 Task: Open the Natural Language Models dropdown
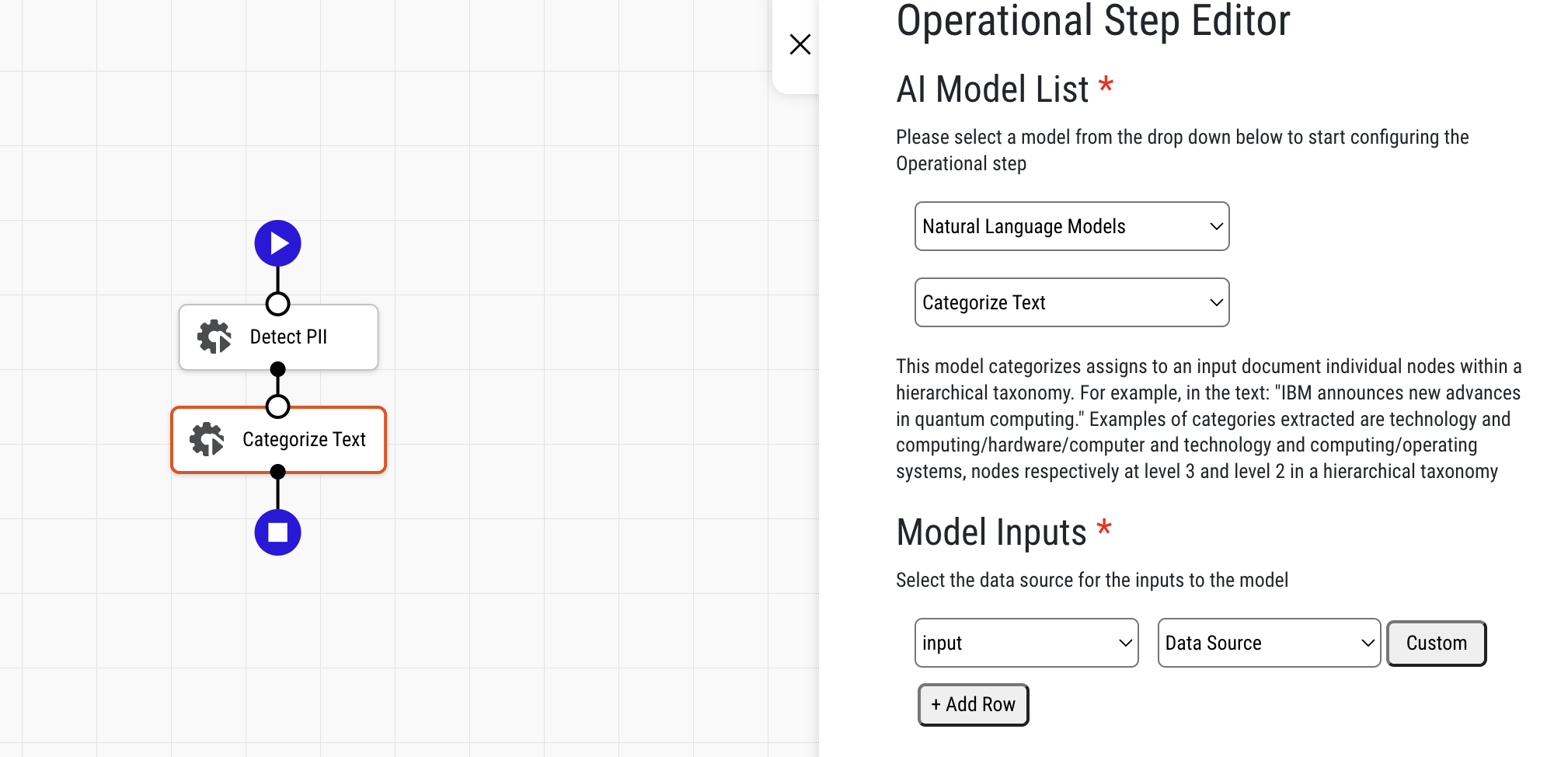pos(1071,226)
